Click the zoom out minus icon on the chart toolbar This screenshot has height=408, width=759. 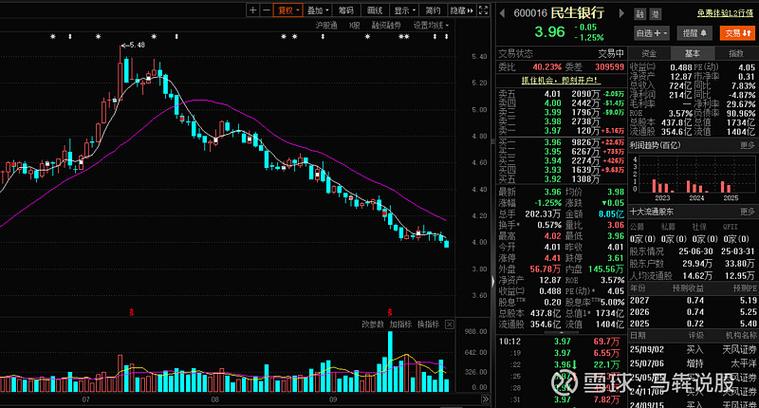pyautogui.click(x=266, y=10)
